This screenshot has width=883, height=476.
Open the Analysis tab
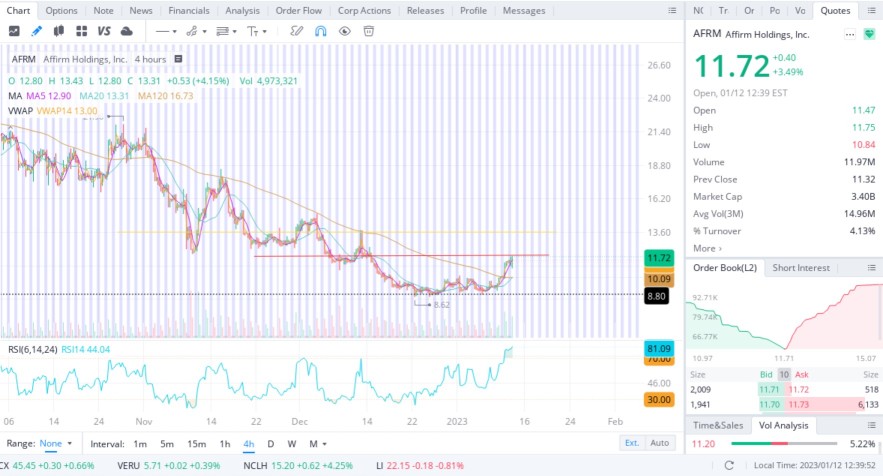242,11
